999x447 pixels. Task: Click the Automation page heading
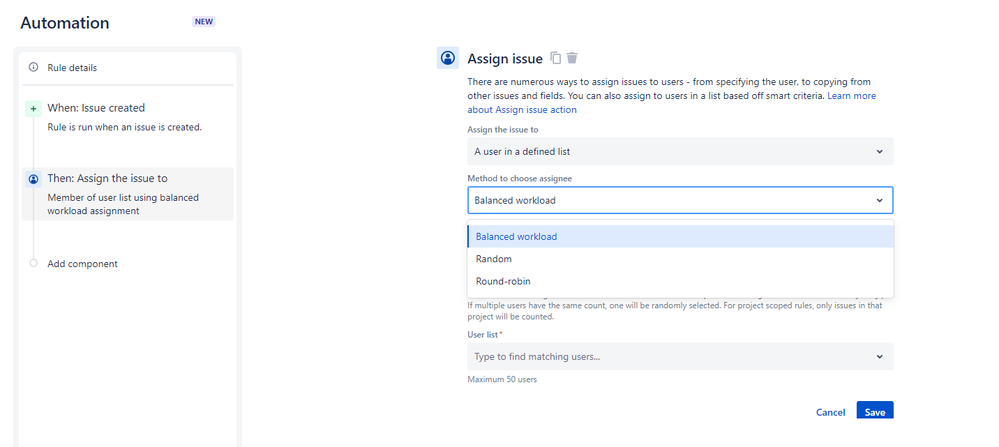[x=65, y=23]
